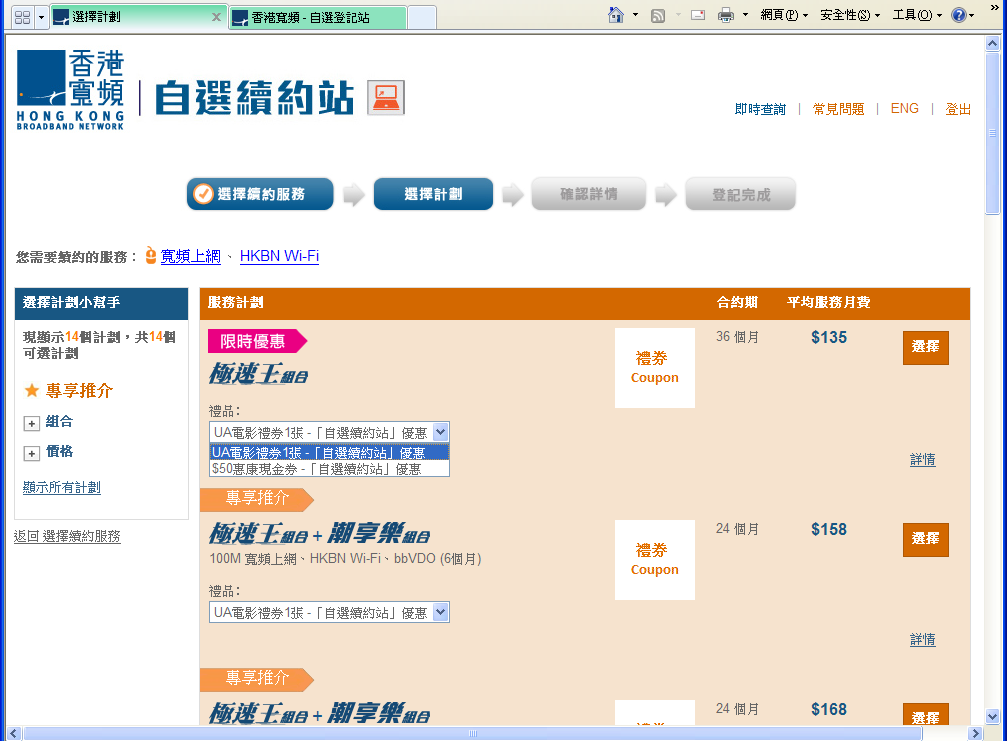1007x741 pixels.
Task: Open 詳情 for the $158 plan
Action: click(x=923, y=640)
